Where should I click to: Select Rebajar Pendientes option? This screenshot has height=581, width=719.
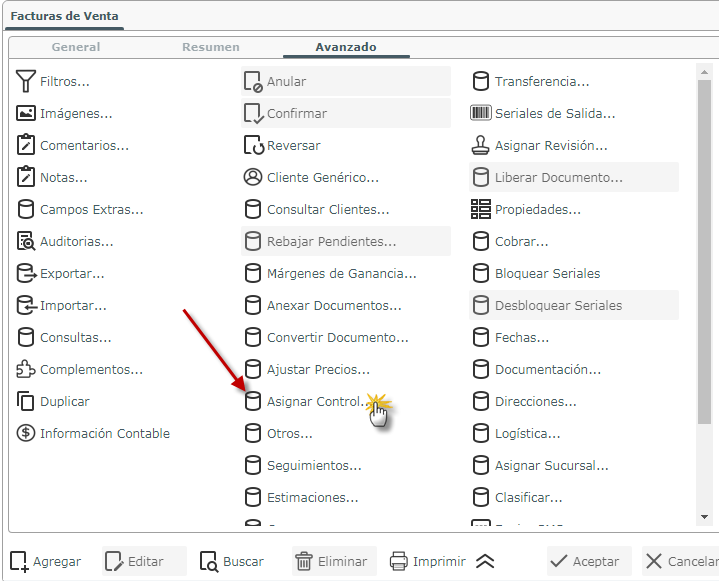tap(346, 241)
